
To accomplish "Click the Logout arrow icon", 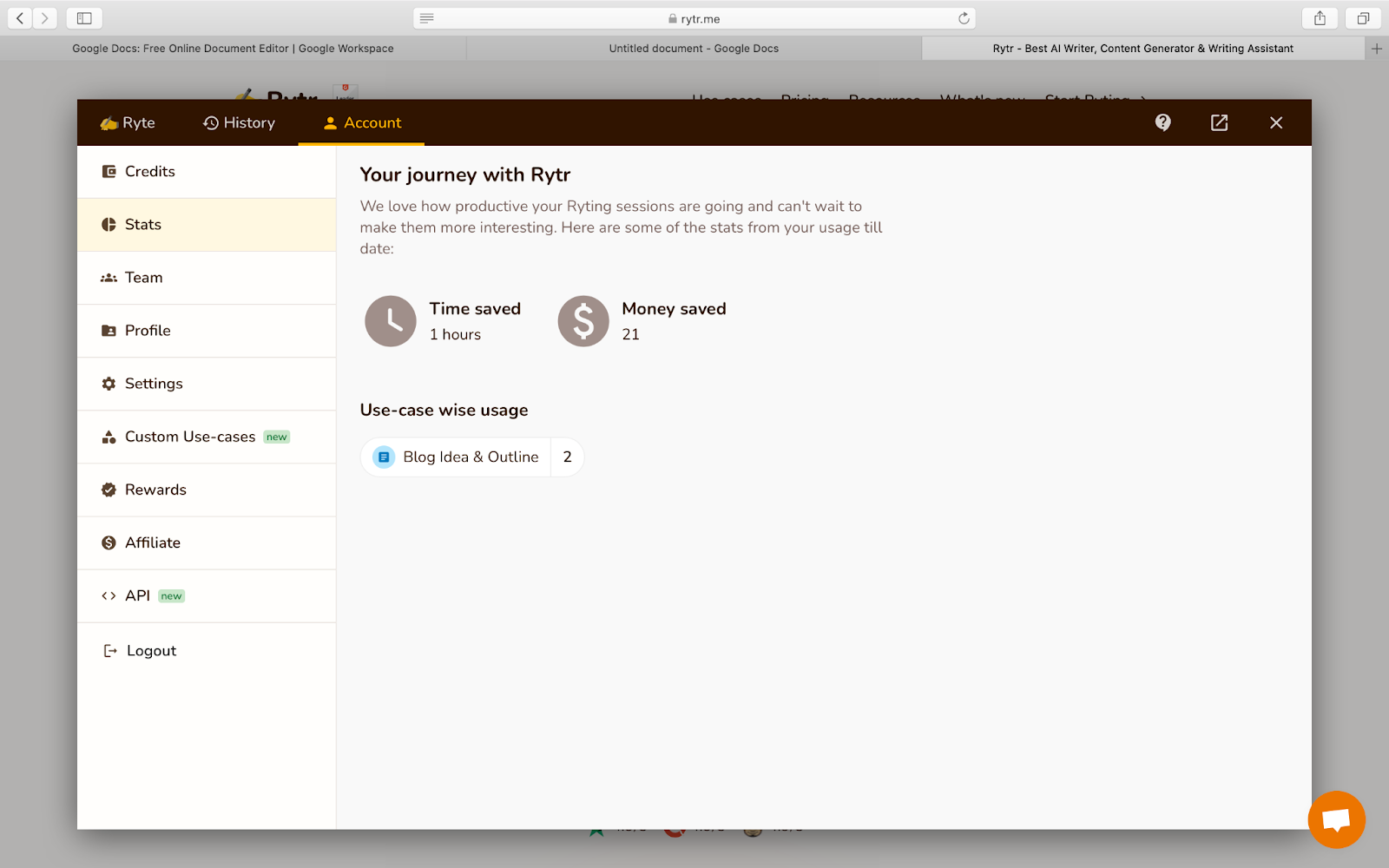I will 110,651.
